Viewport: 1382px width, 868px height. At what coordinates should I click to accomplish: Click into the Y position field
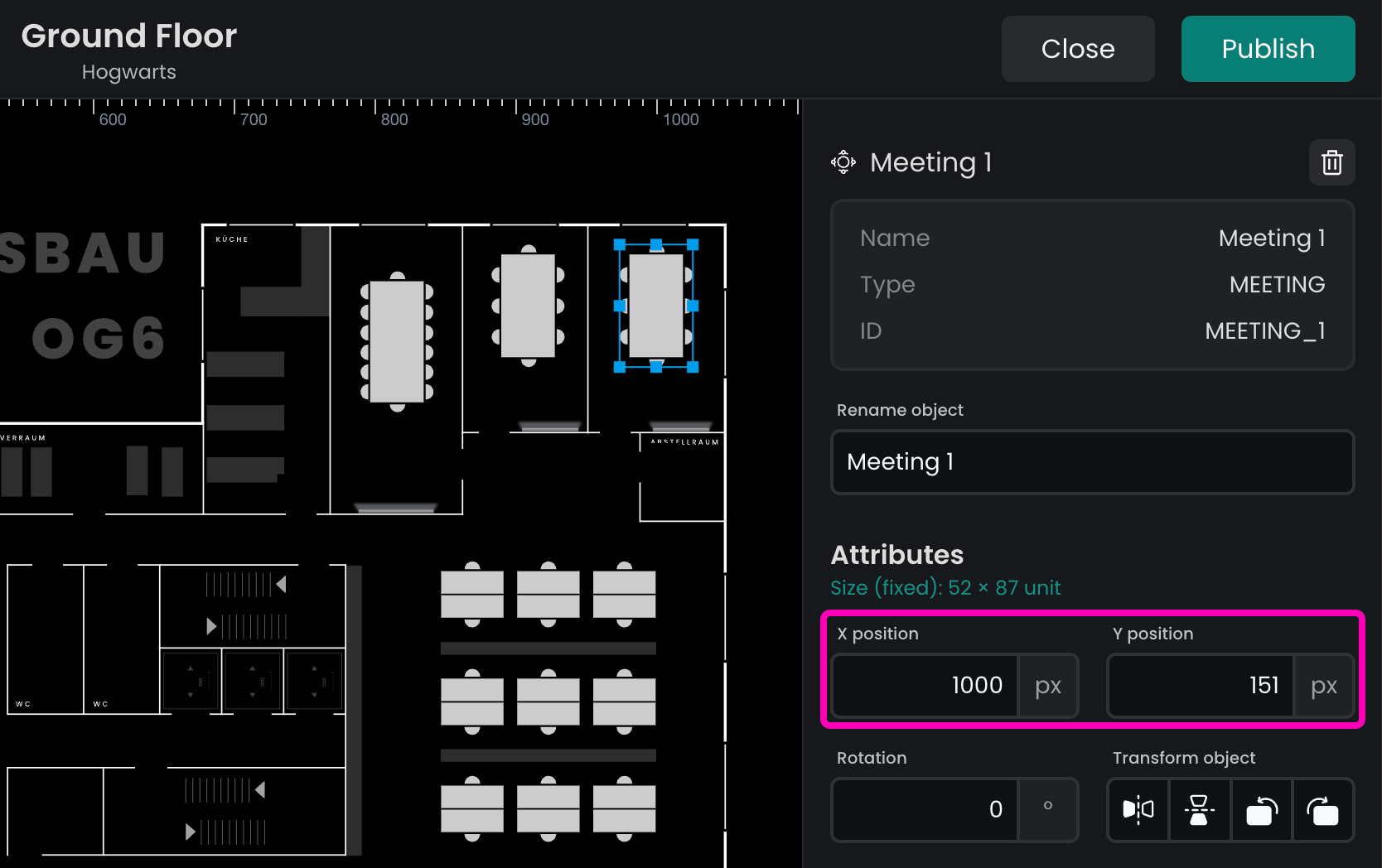tap(1201, 685)
